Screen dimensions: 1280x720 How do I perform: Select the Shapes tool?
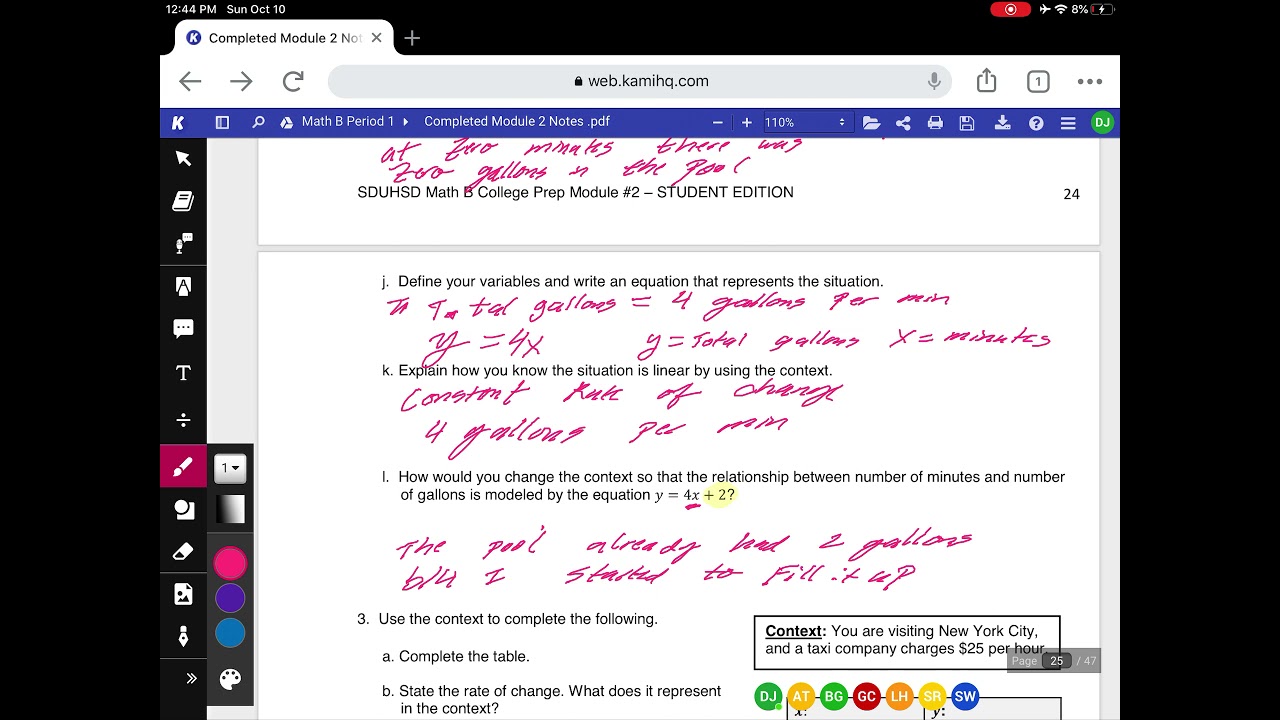[x=183, y=509]
